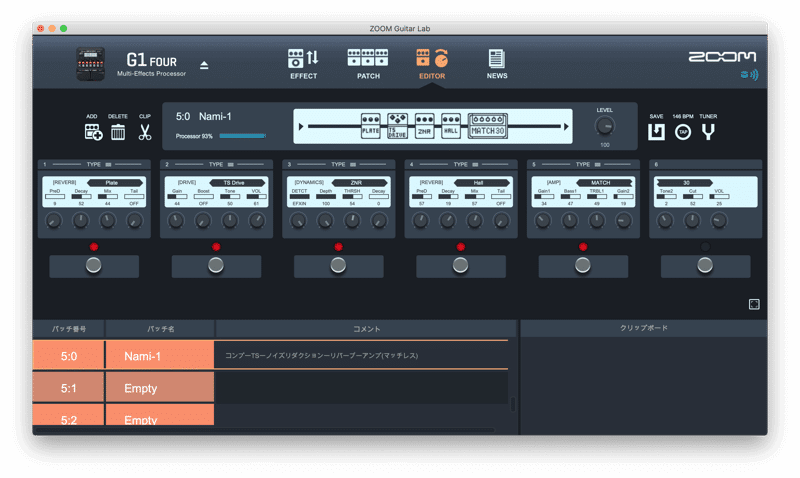
Task: Toggle slot 3 ZNR footswitch
Action: [338, 266]
